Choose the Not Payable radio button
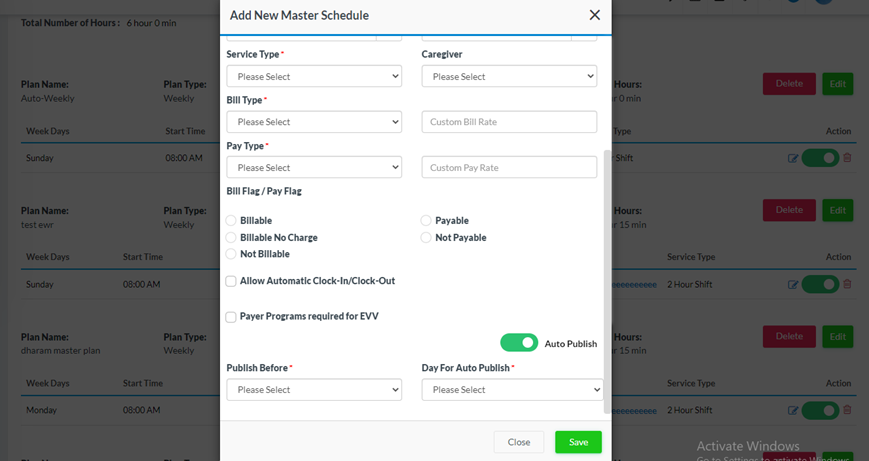 pos(426,238)
